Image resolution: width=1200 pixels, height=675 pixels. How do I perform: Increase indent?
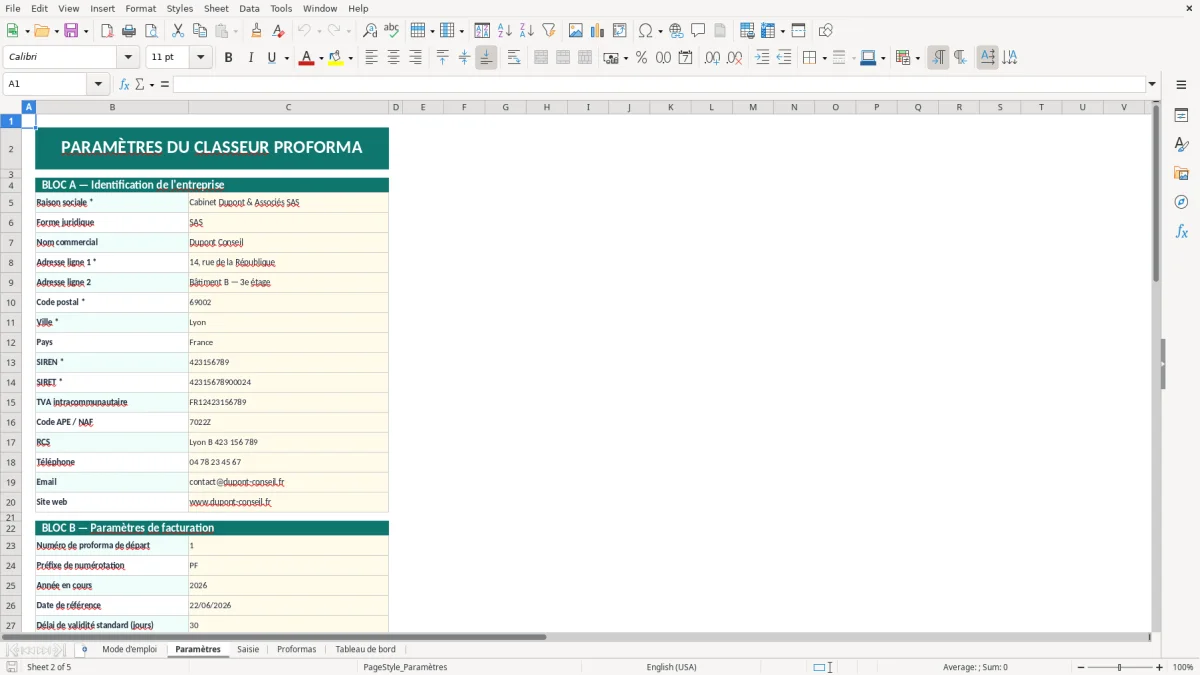(762, 58)
